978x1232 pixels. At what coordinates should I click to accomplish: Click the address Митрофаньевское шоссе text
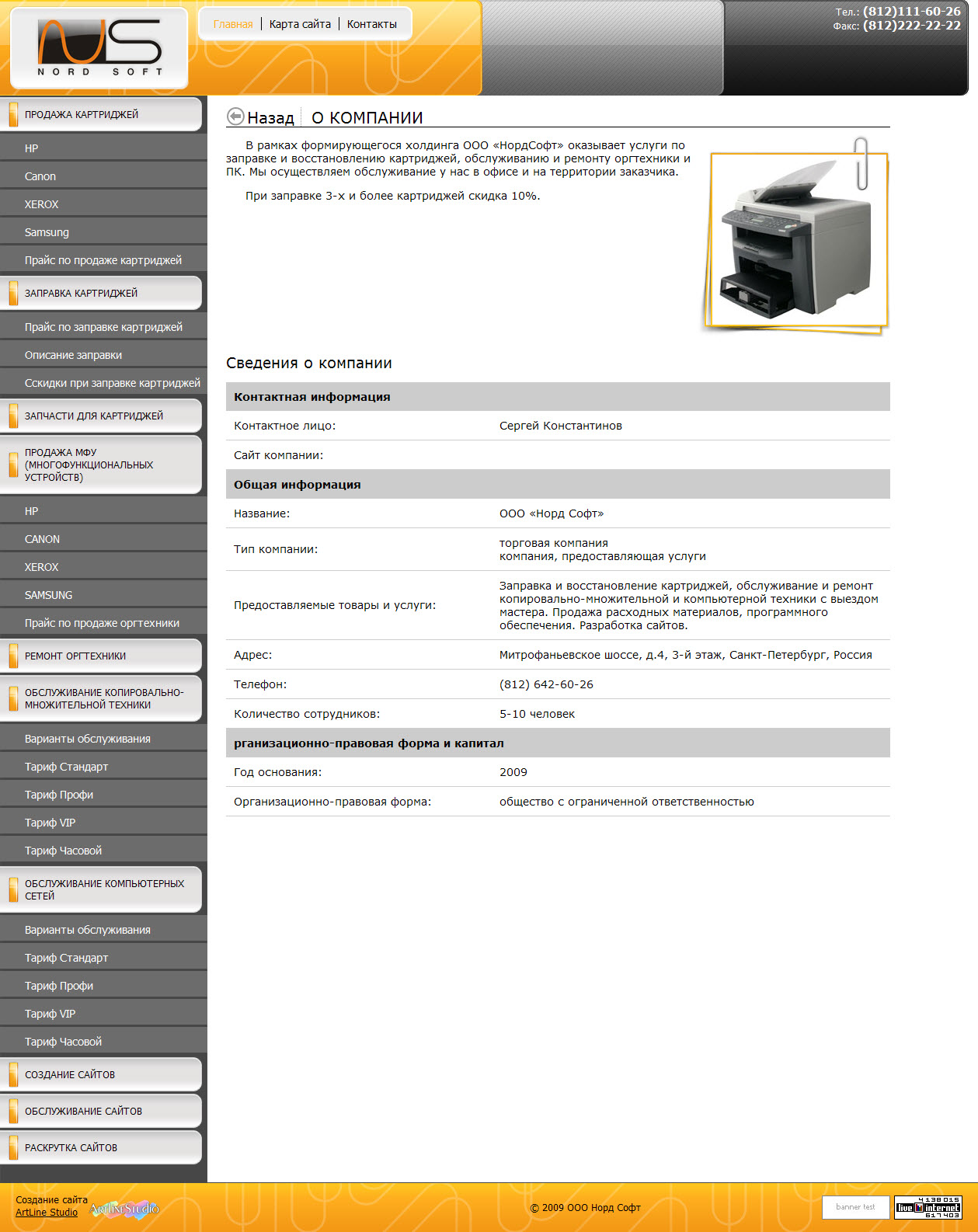tap(686, 655)
